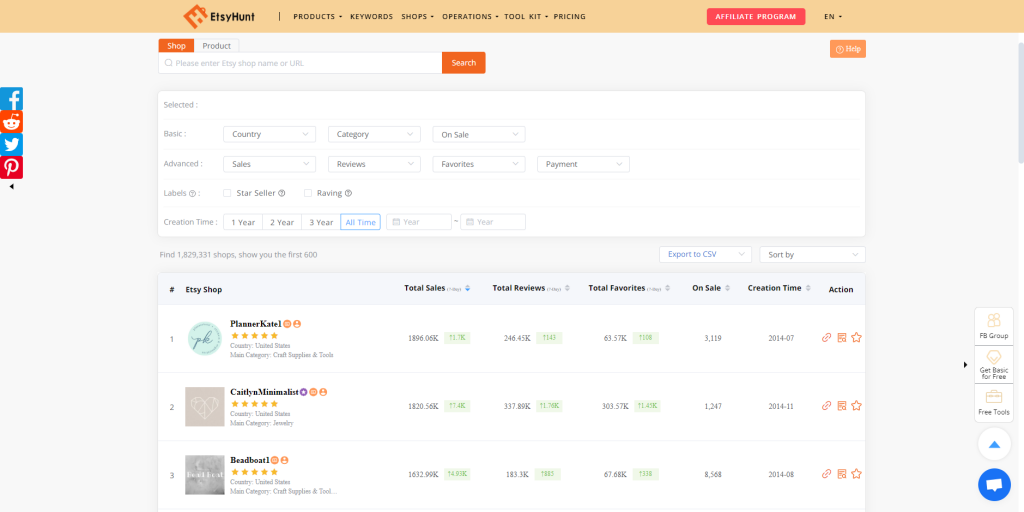1024x512 pixels.
Task: Expand the Country filter dropdown
Action: (x=269, y=134)
